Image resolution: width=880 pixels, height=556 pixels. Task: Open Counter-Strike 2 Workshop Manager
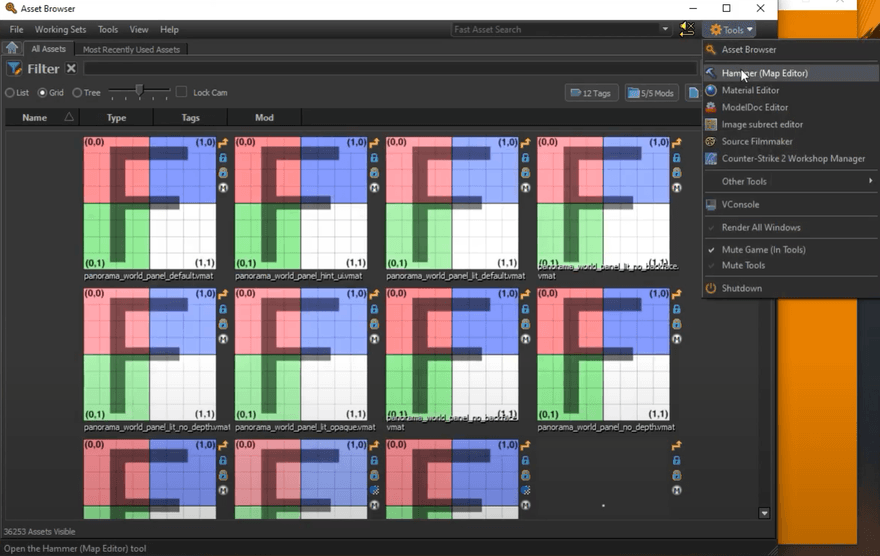793,158
